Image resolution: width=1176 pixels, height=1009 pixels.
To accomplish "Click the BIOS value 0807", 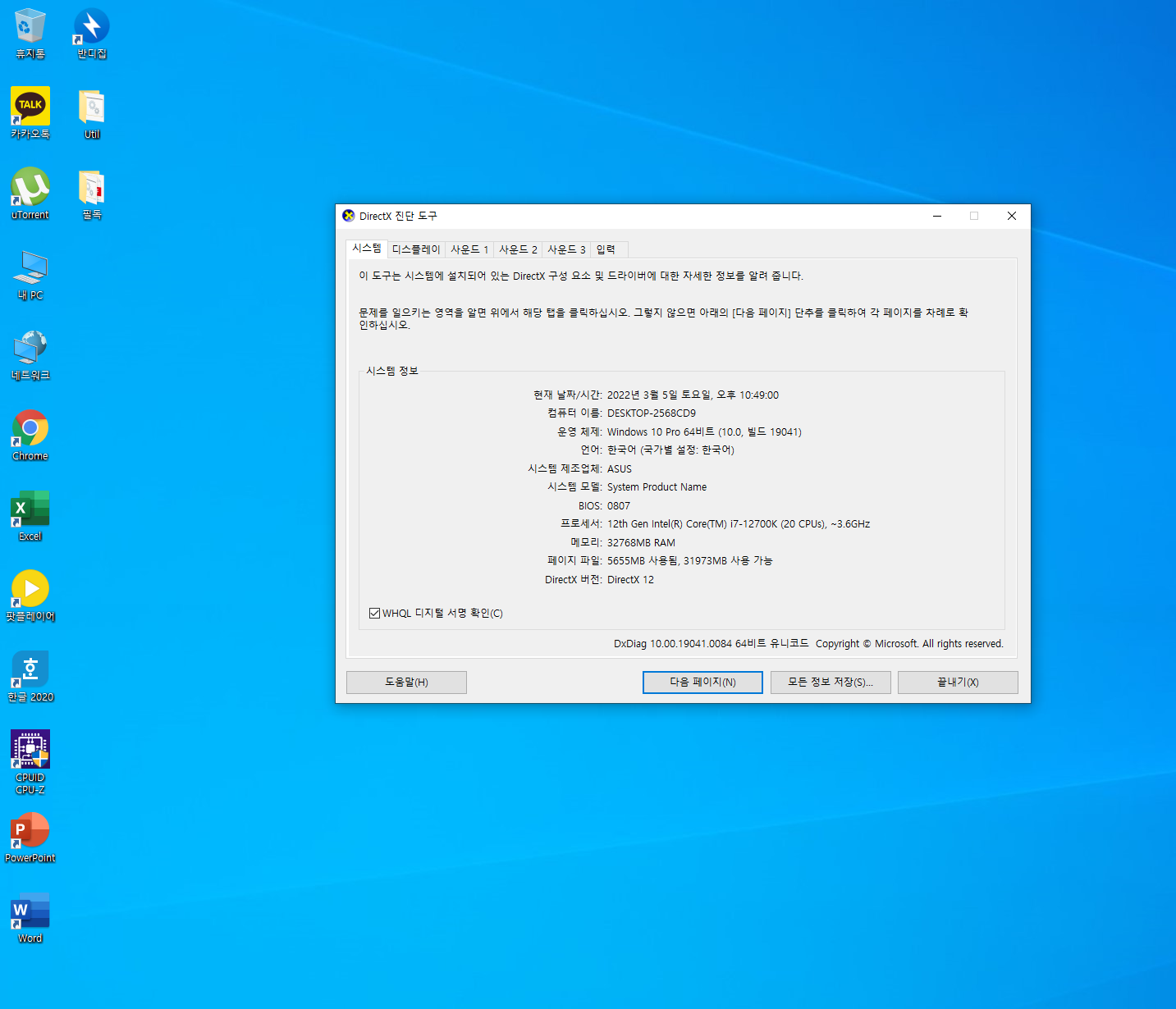I will [x=619, y=506].
